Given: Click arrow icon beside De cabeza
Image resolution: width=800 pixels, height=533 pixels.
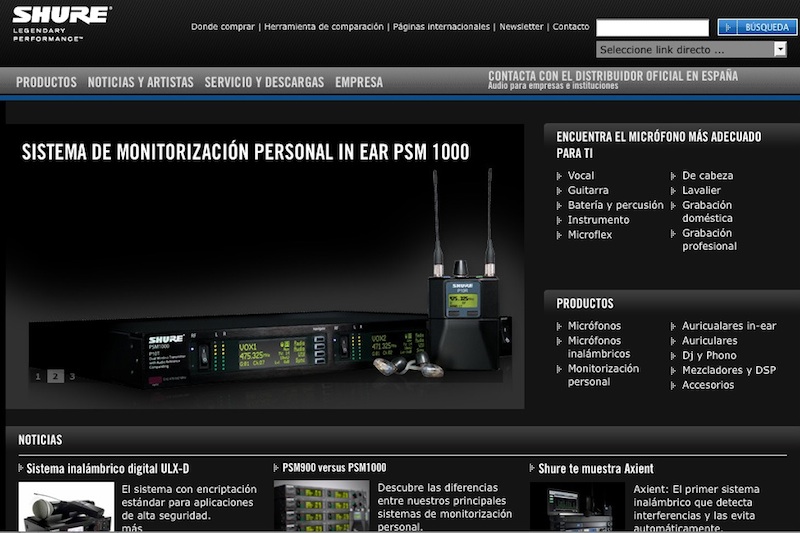Looking at the screenshot, I should pyautogui.click(x=673, y=176).
